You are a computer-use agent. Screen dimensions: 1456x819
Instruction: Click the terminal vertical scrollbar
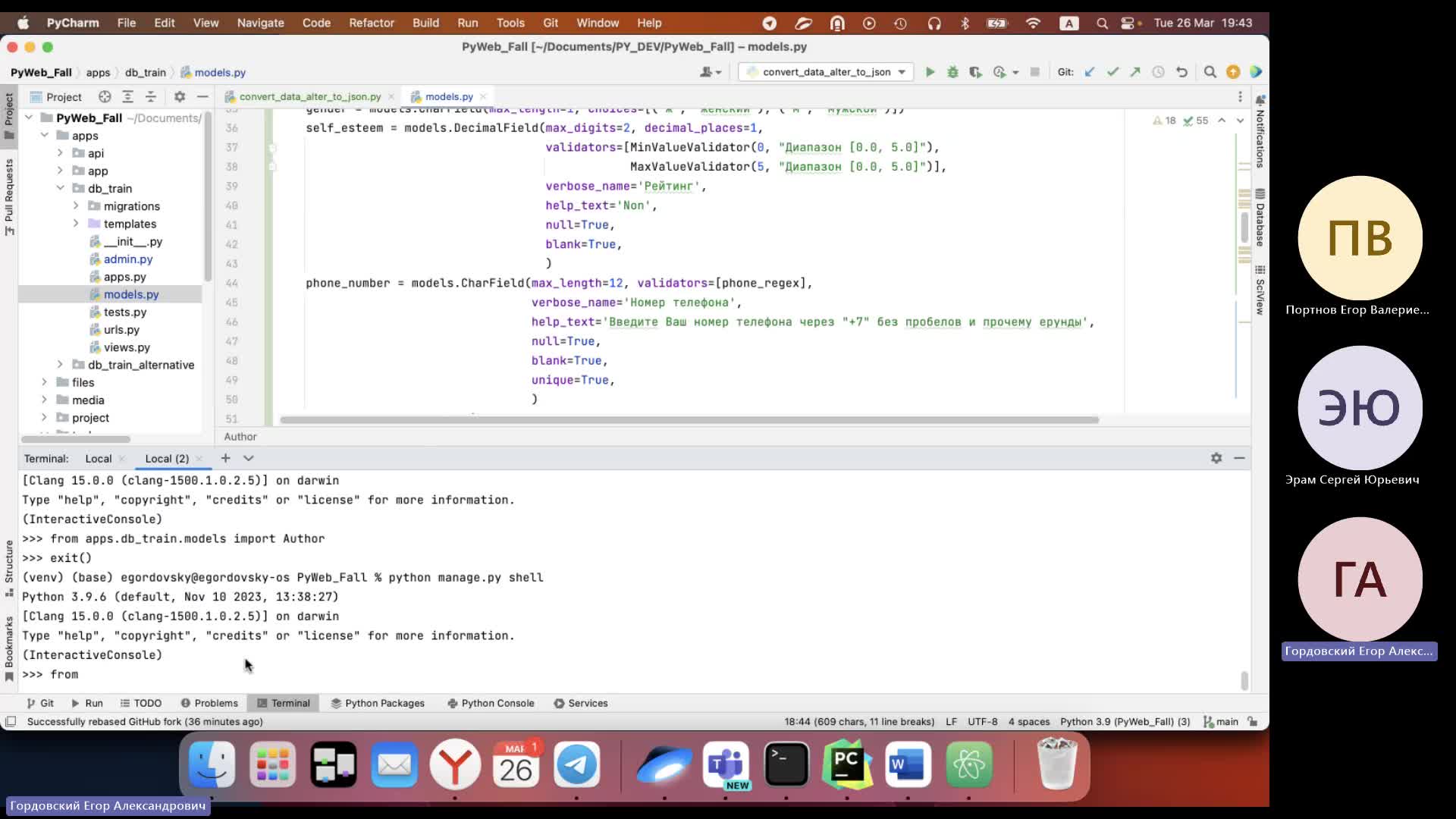click(x=1244, y=680)
